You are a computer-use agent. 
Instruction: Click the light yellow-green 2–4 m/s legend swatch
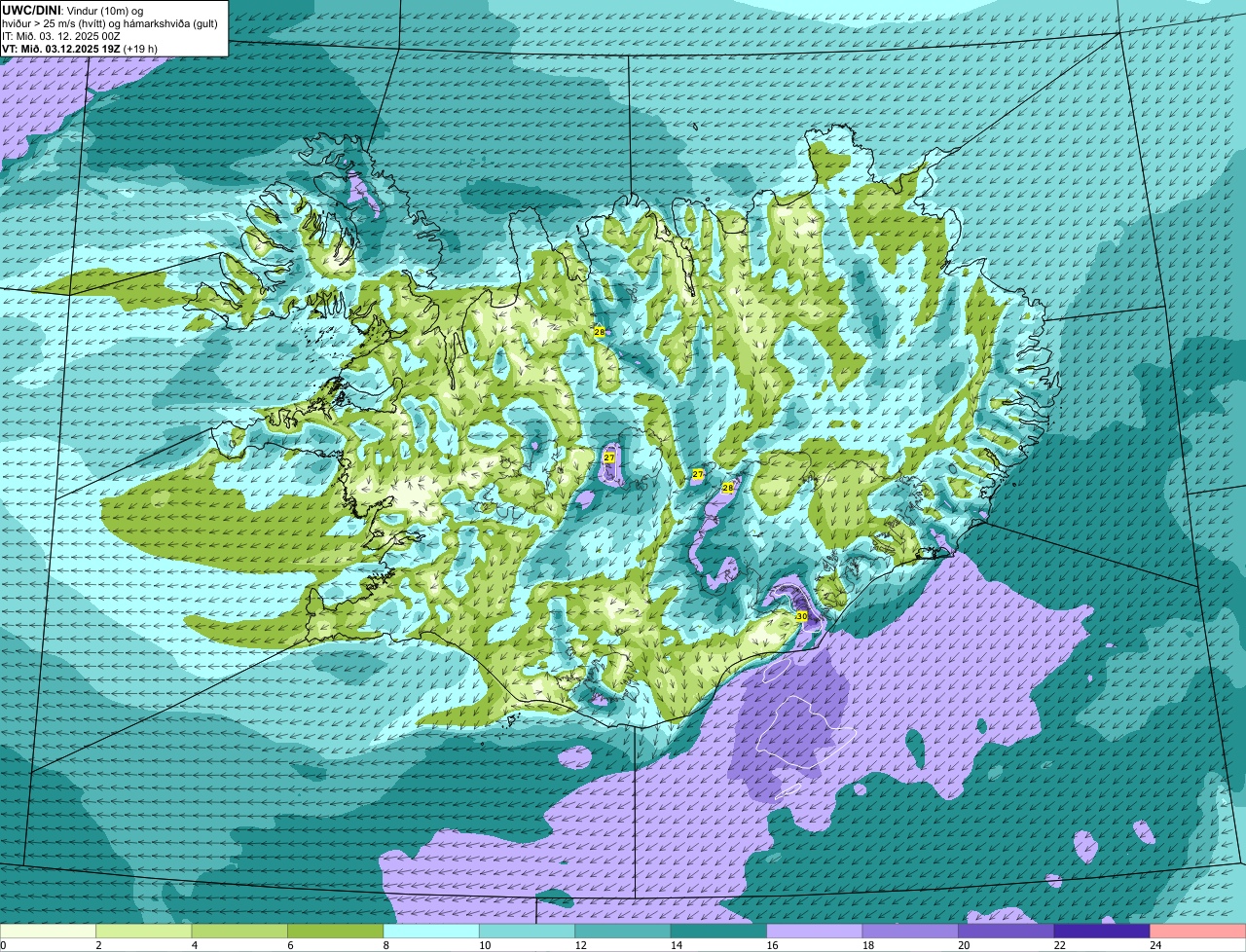[144, 931]
